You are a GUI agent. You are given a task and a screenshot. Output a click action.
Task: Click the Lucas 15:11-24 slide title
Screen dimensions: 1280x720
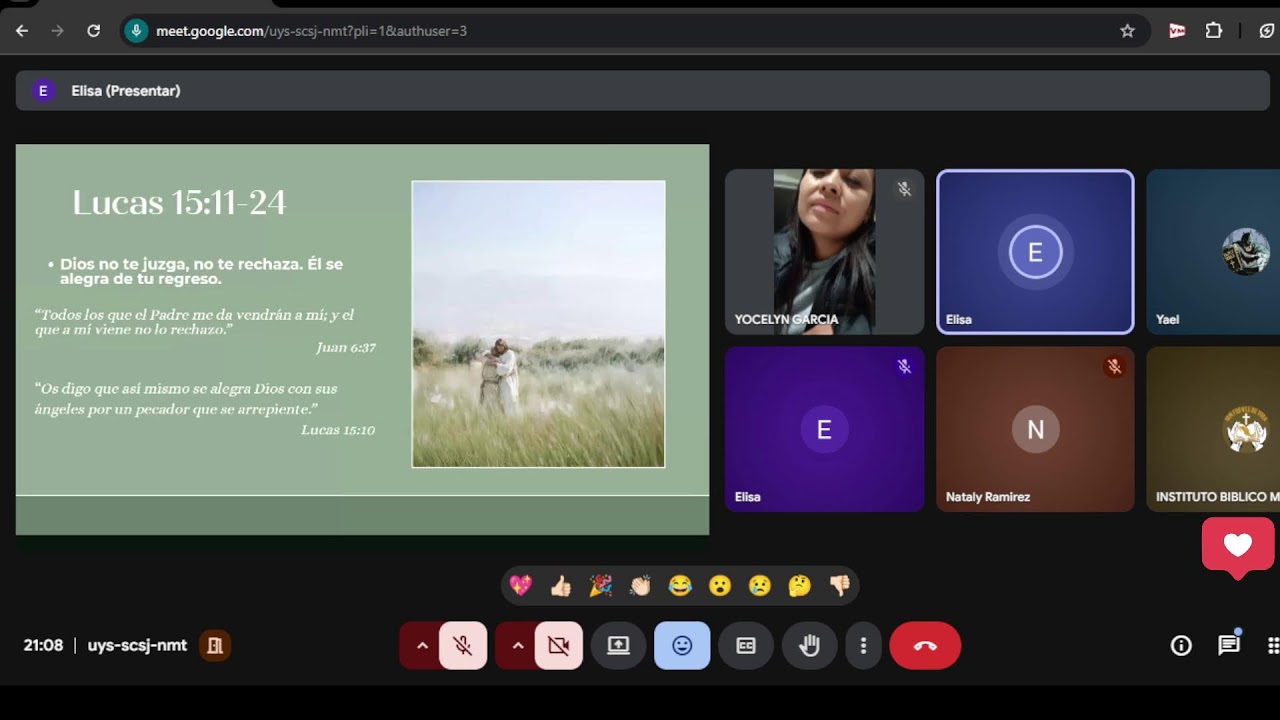(x=179, y=203)
